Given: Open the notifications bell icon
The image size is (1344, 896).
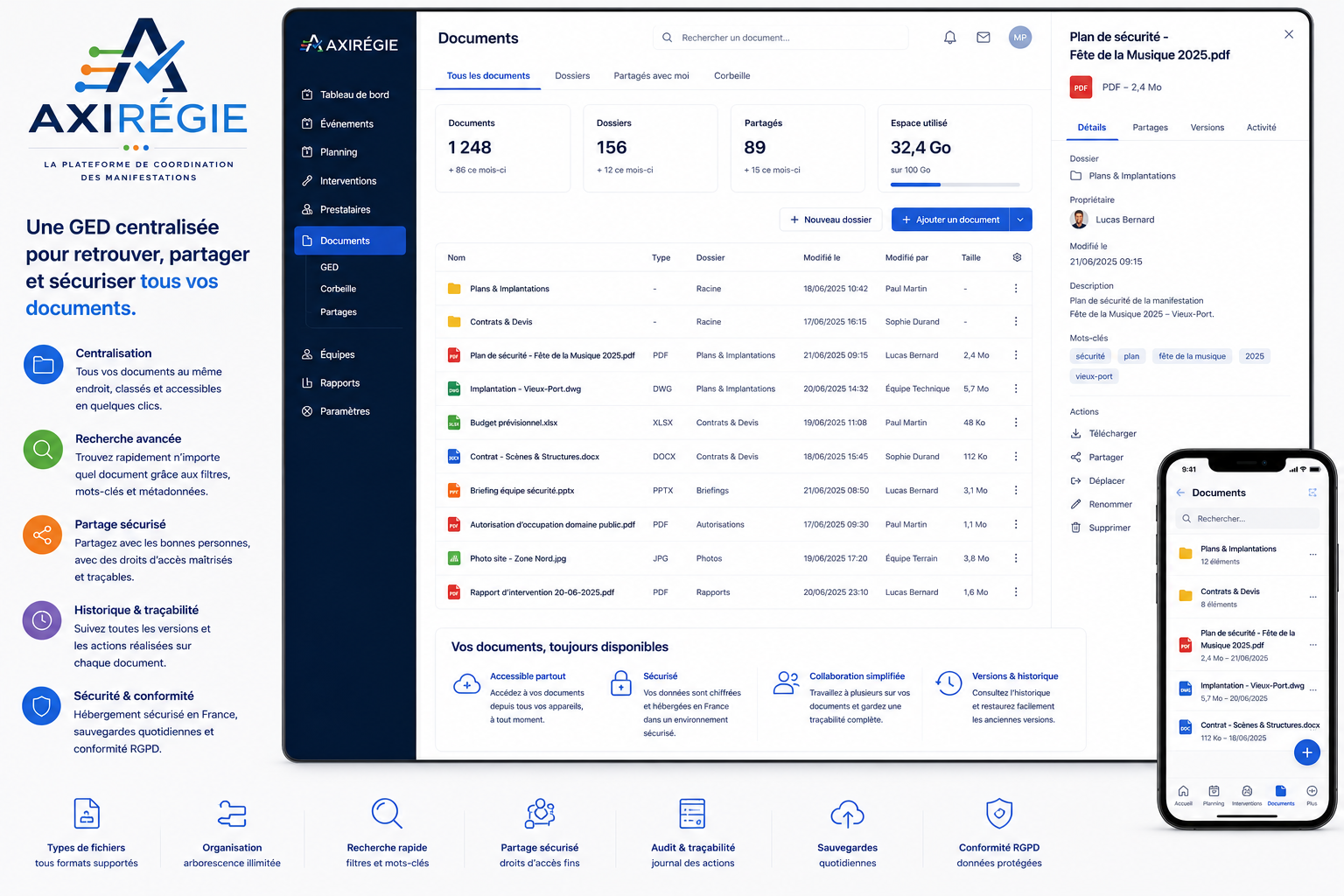Looking at the screenshot, I should (949, 38).
